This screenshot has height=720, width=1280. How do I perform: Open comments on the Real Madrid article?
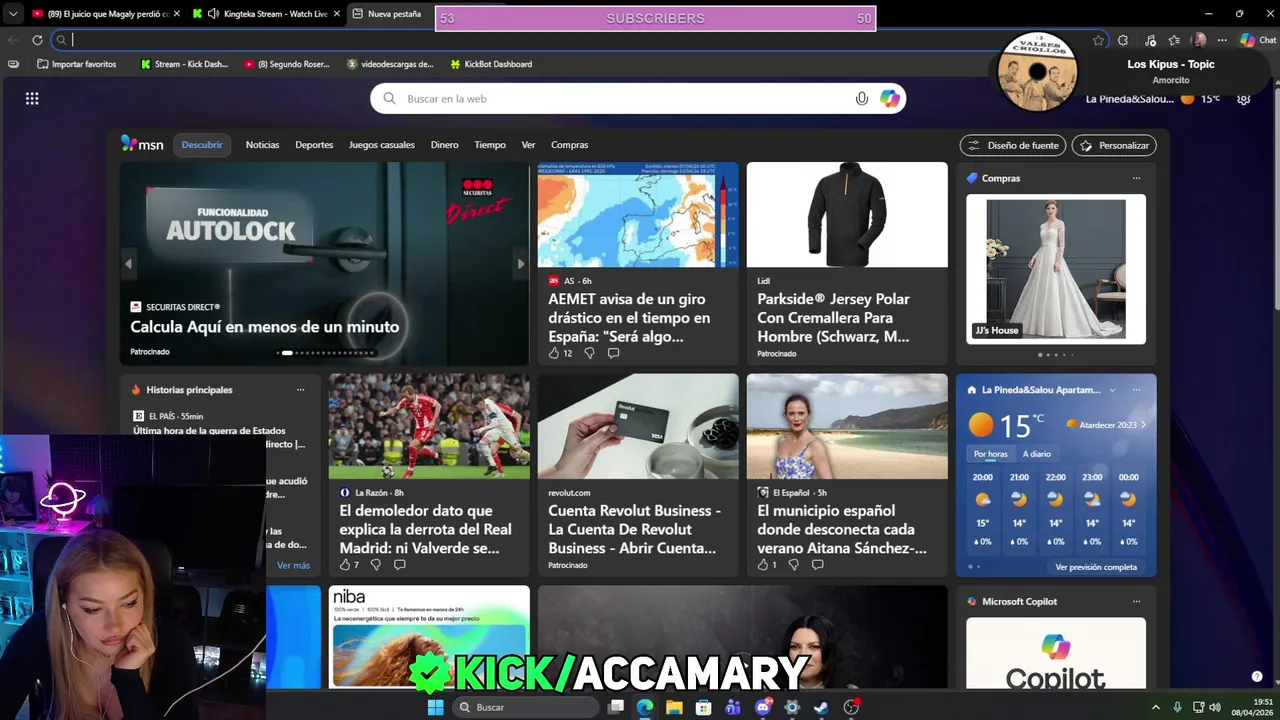(399, 565)
